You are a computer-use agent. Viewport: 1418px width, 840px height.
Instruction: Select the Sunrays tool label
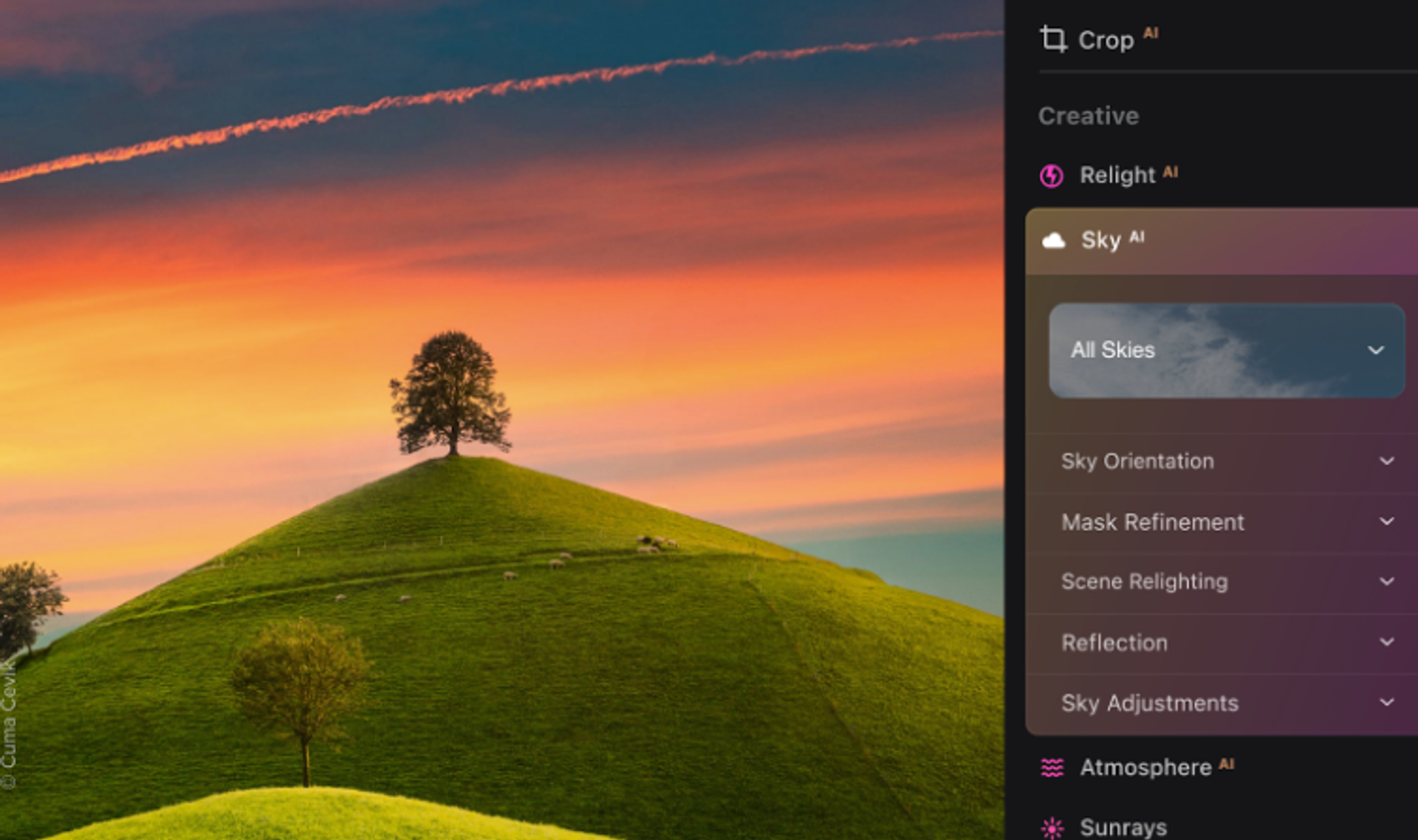tap(1123, 827)
